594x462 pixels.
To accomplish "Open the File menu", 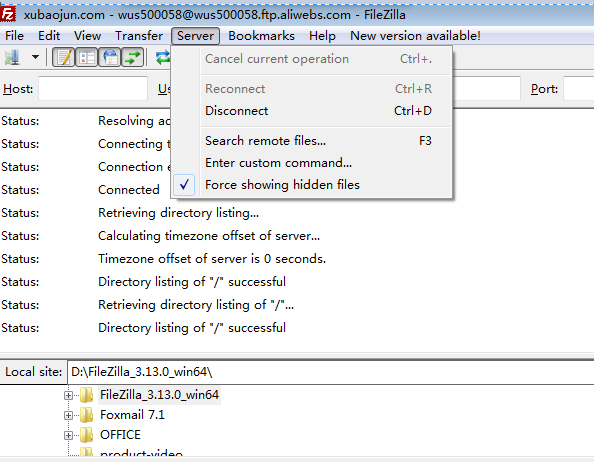I will (x=14, y=36).
